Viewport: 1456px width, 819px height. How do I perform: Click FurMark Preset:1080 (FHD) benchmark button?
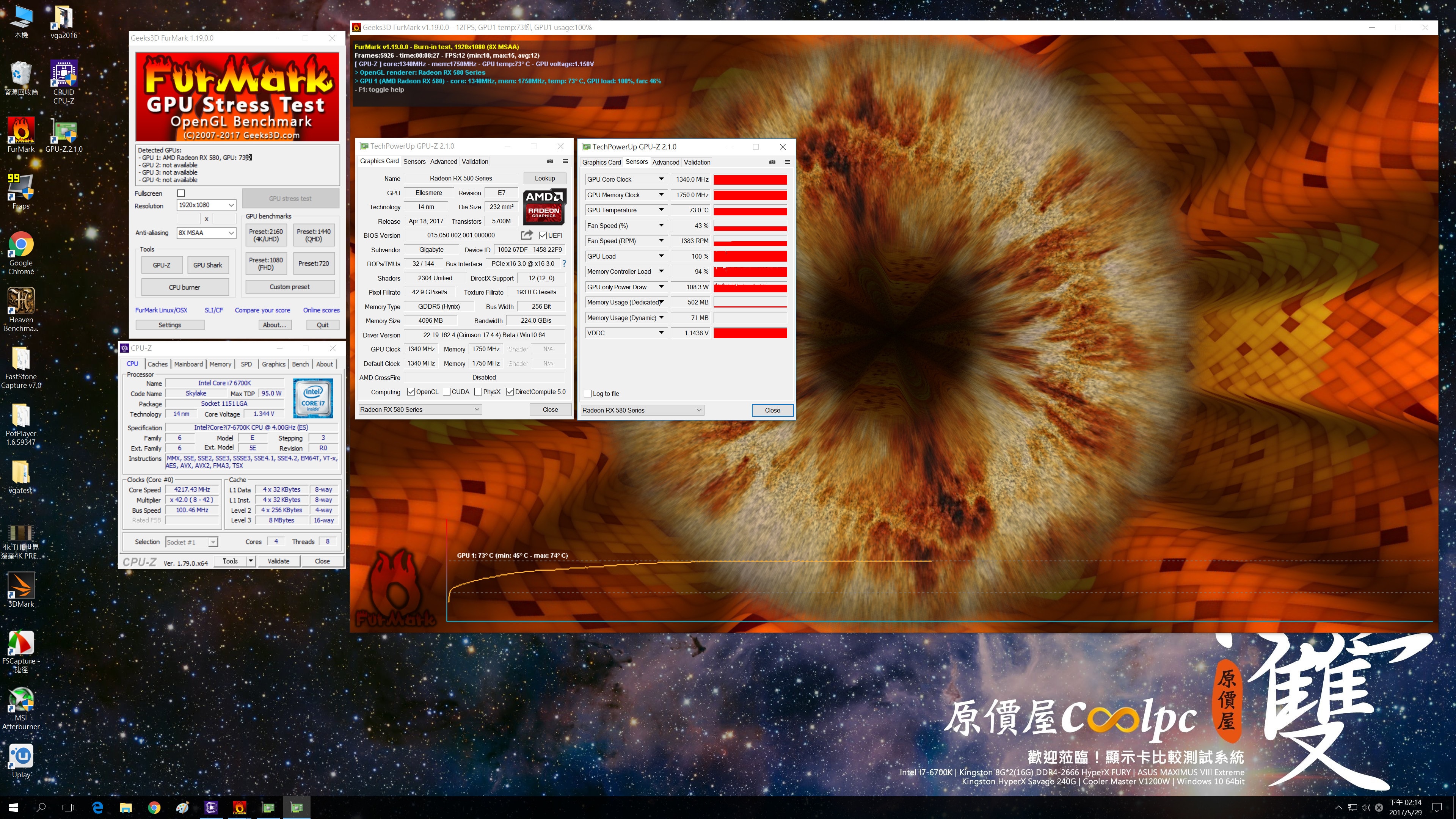coord(266,264)
